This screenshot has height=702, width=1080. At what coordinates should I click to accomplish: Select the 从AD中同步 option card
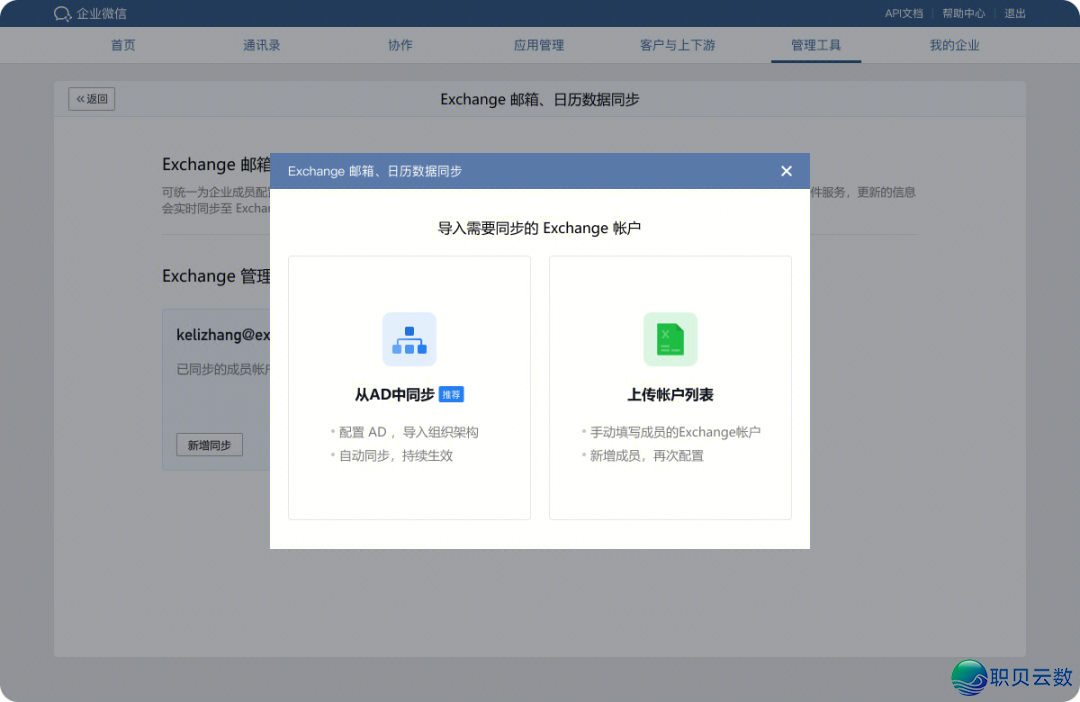point(409,388)
